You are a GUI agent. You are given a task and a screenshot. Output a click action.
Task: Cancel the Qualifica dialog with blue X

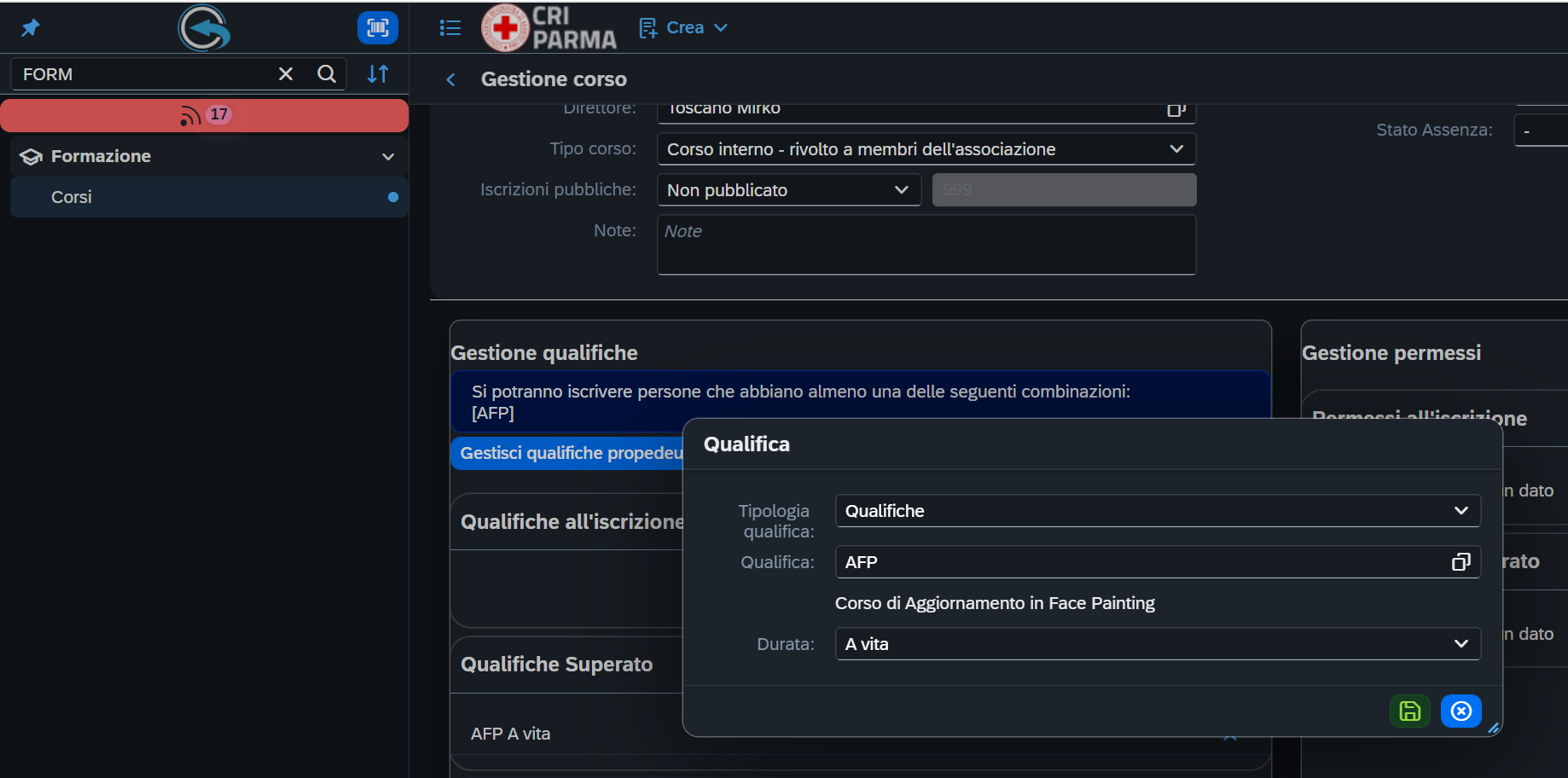1461,711
